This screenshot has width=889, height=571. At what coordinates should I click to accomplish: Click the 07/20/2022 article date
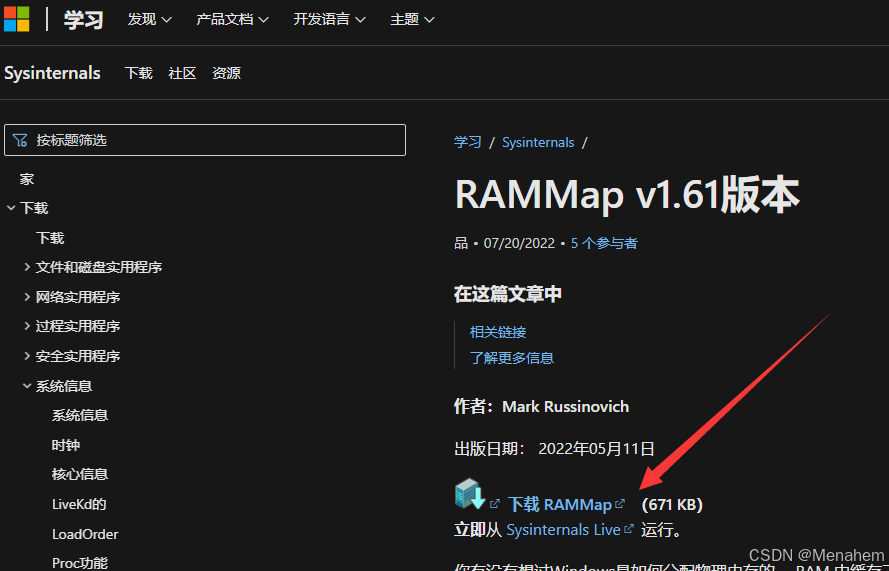519,243
